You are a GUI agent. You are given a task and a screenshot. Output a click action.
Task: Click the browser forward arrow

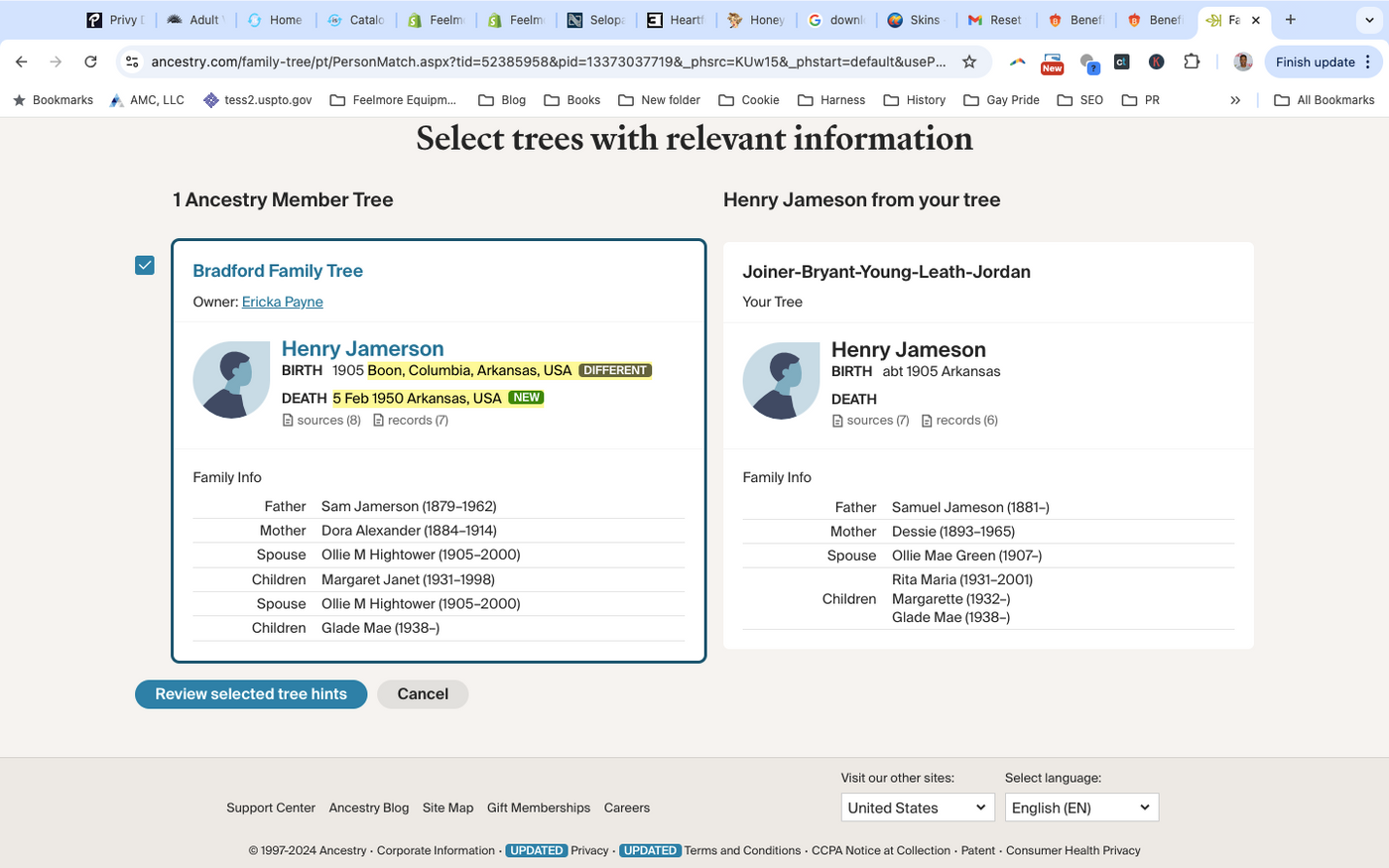pyautogui.click(x=56, y=62)
